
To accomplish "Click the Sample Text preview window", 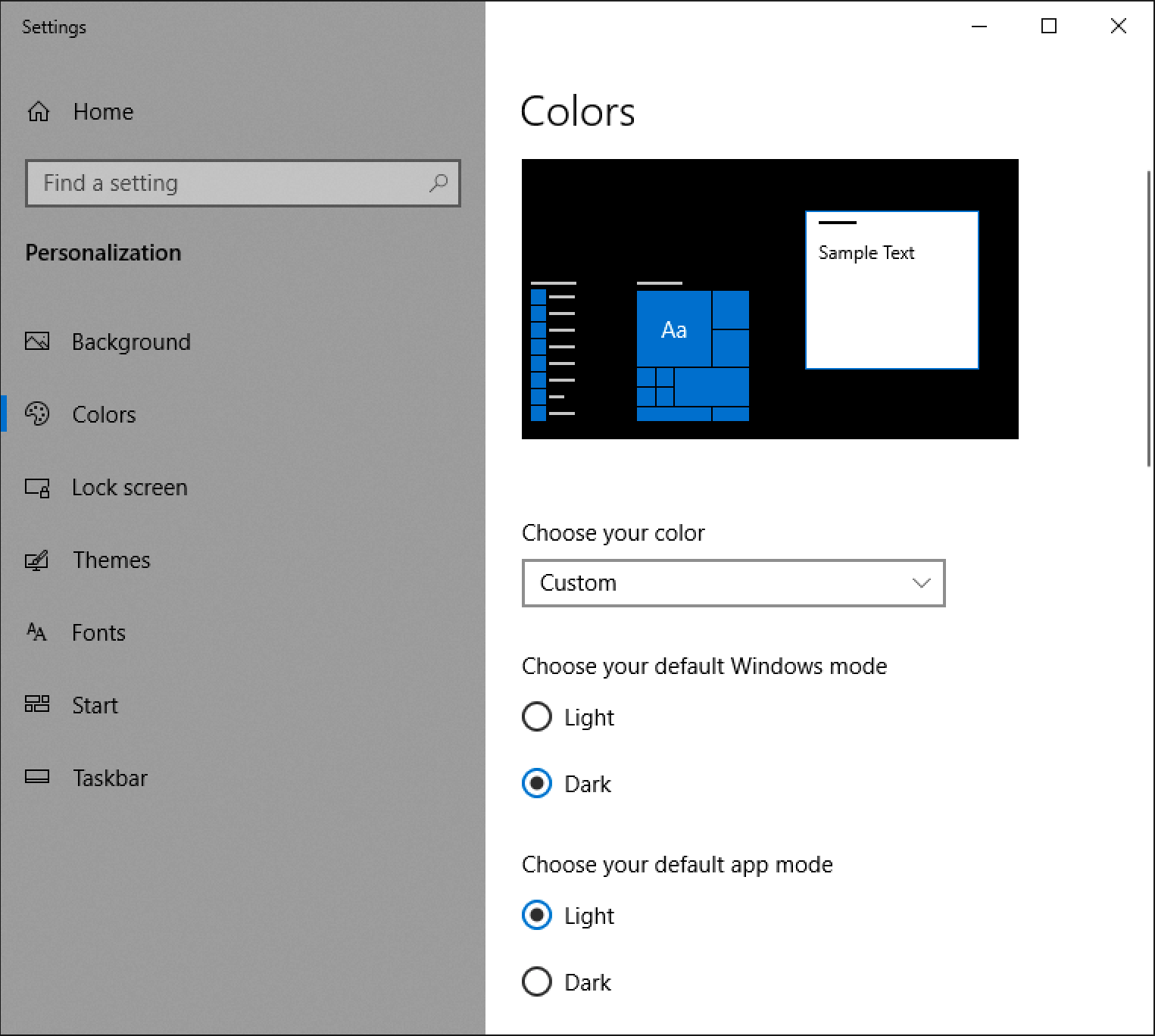I will pyautogui.click(x=891, y=290).
